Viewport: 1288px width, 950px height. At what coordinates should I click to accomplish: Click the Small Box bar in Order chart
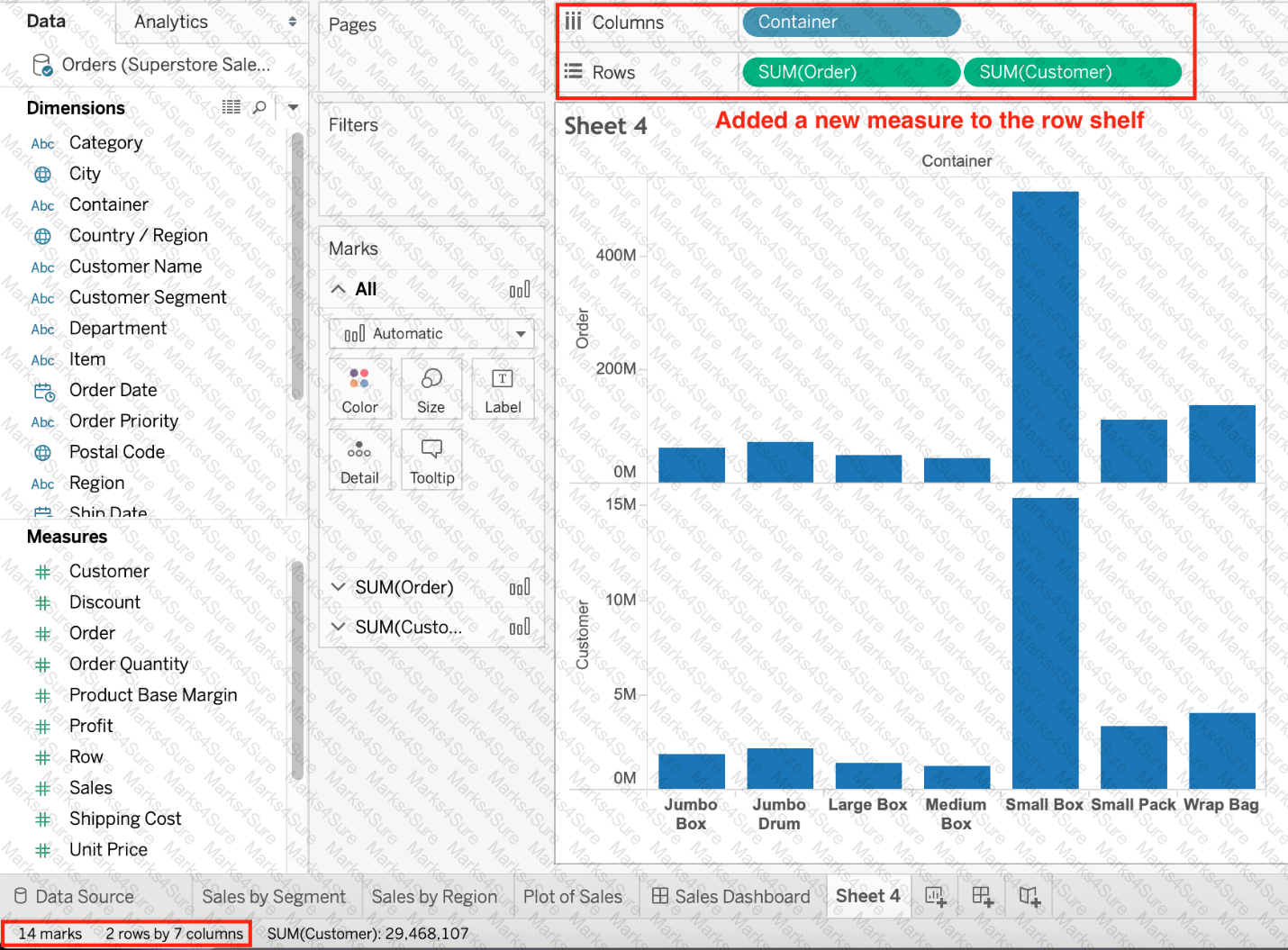[1045, 337]
